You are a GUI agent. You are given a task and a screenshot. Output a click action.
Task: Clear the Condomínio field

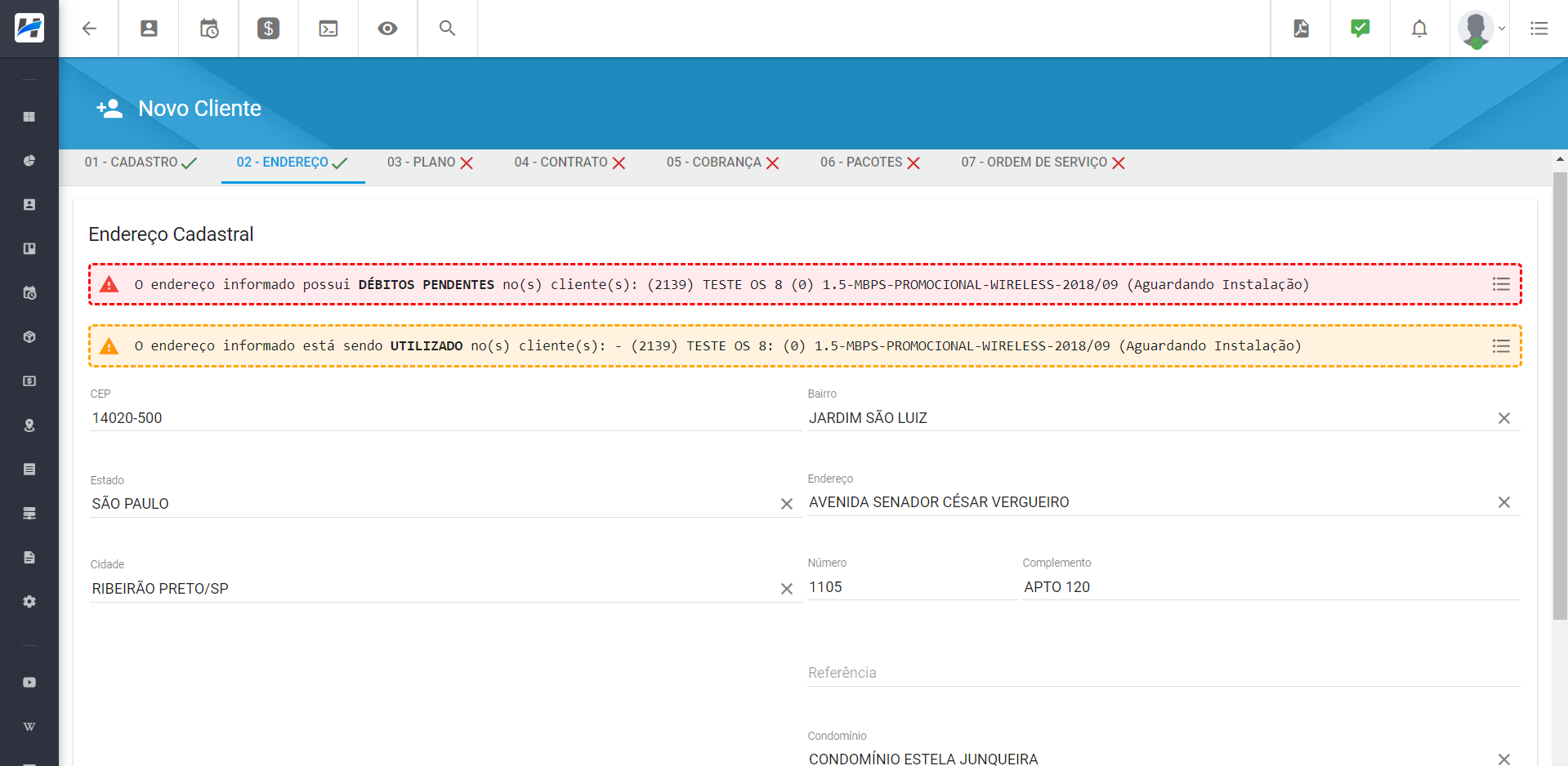1504,759
